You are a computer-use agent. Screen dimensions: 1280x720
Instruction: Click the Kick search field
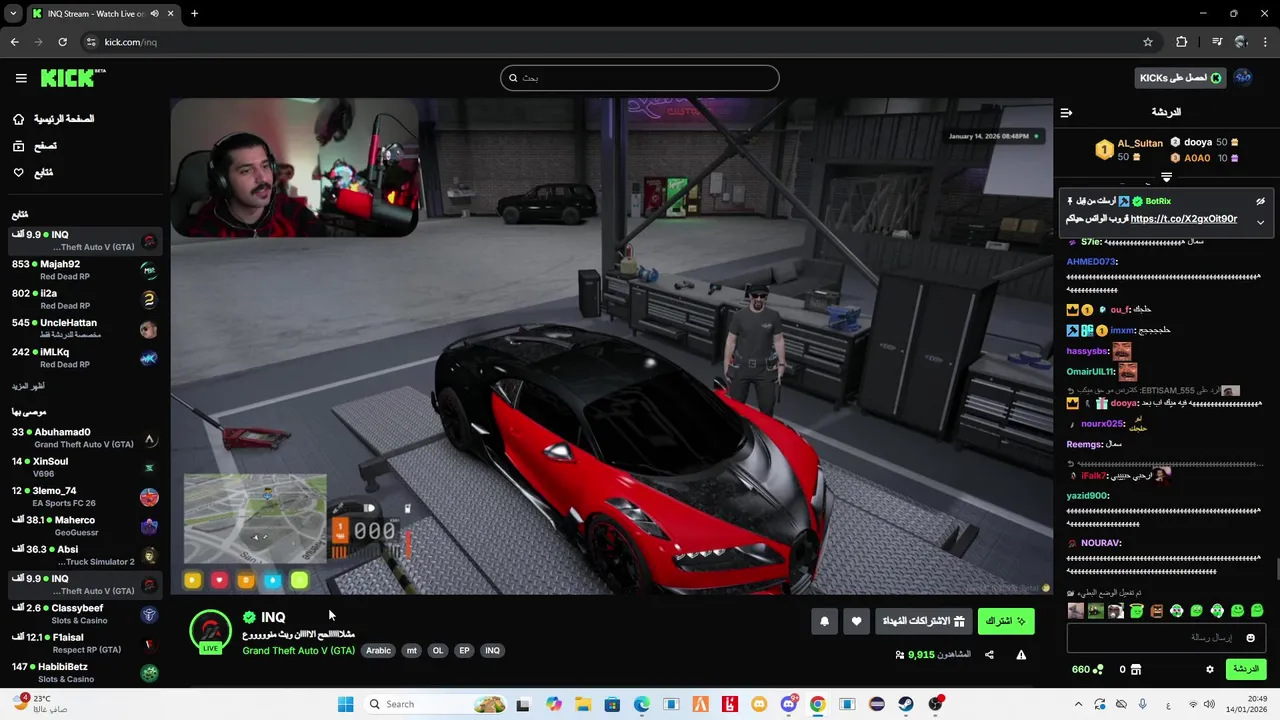point(640,78)
